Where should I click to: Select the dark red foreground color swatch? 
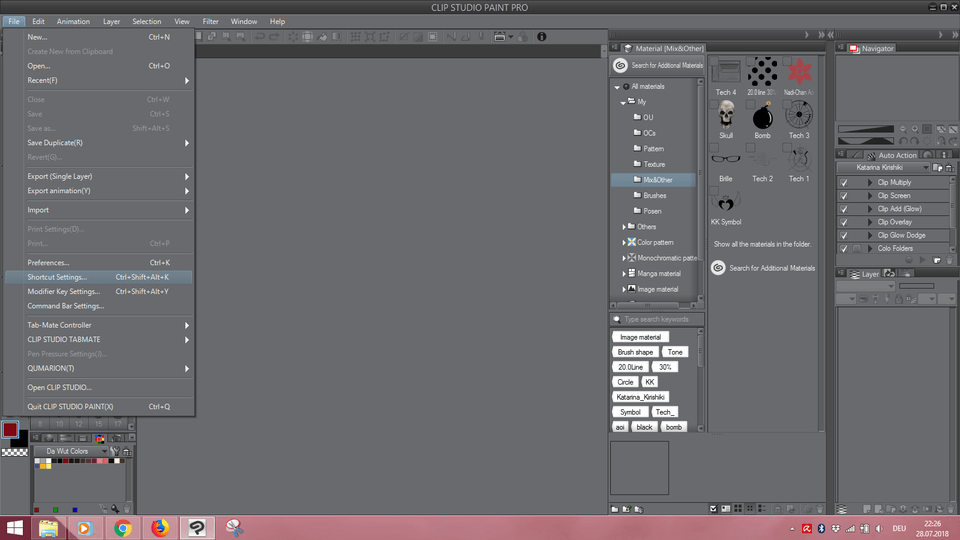(x=10, y=430)
